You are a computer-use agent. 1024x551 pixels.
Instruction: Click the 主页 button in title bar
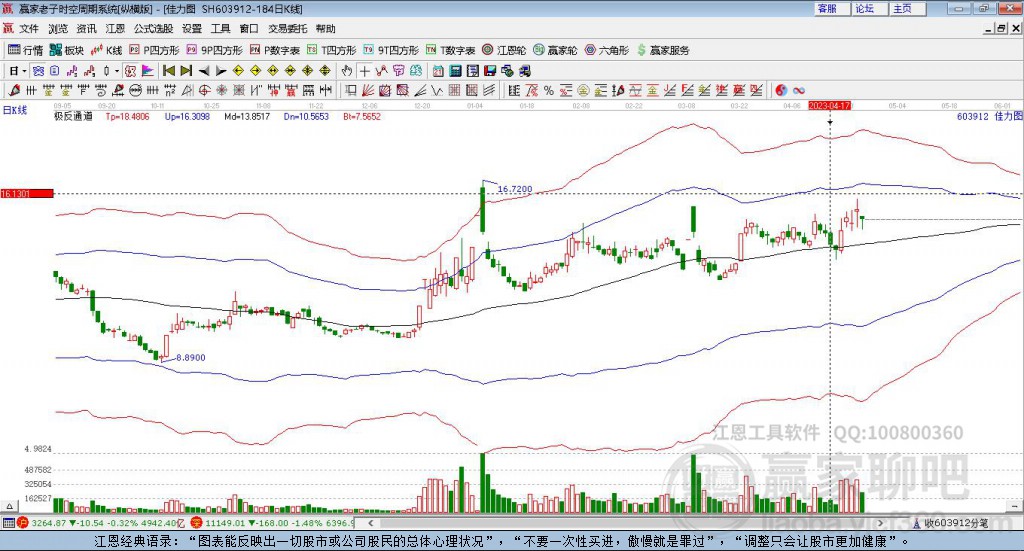tap(908, 8)
